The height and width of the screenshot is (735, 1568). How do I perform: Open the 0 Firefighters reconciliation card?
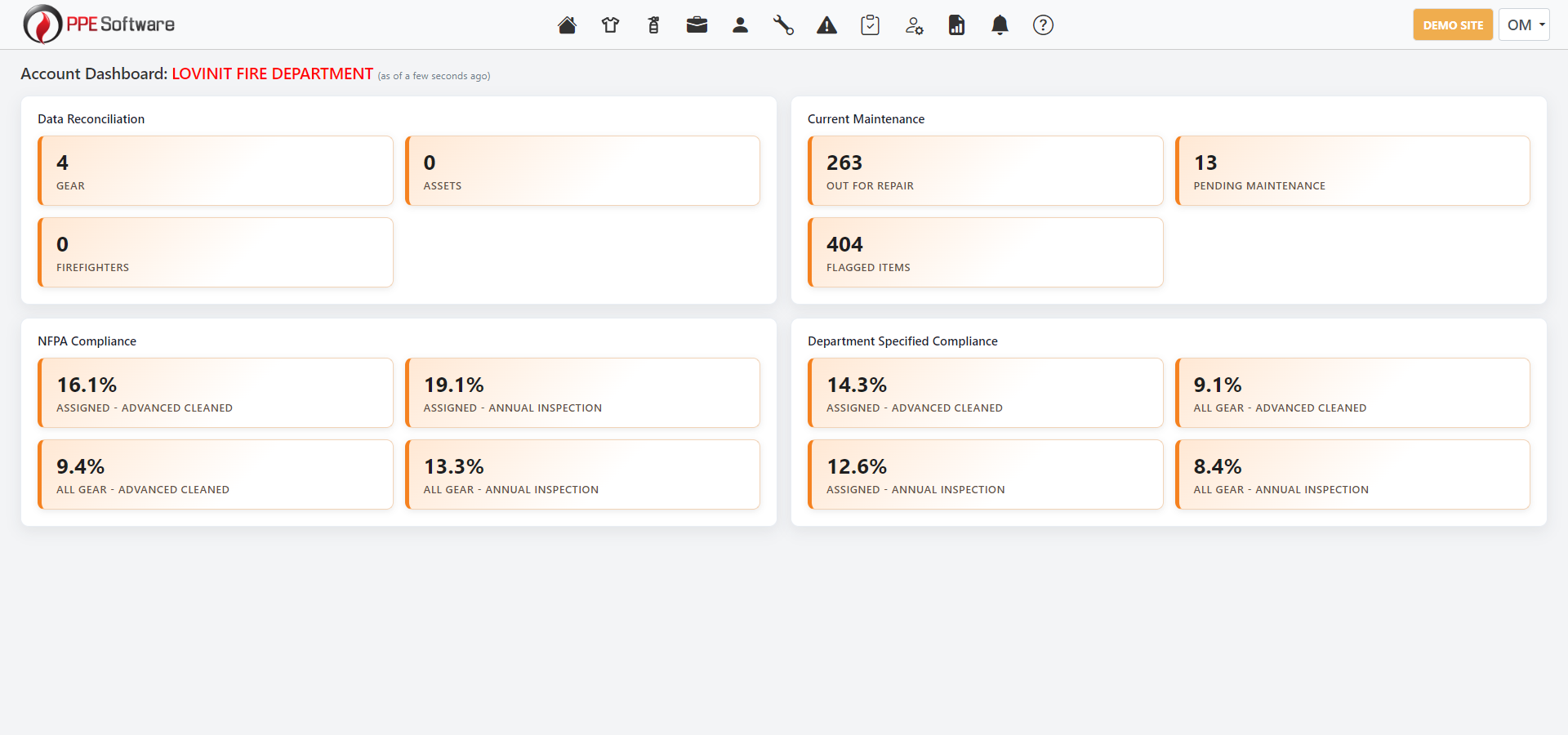pyautogui.click(x=216, y=252)
